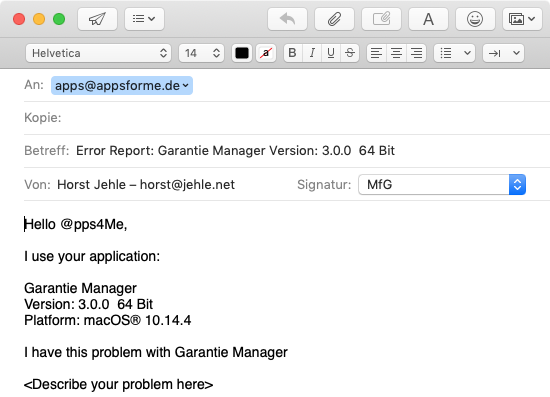Click the '<Describe your problem here>' placeholder

coord(119,385)
